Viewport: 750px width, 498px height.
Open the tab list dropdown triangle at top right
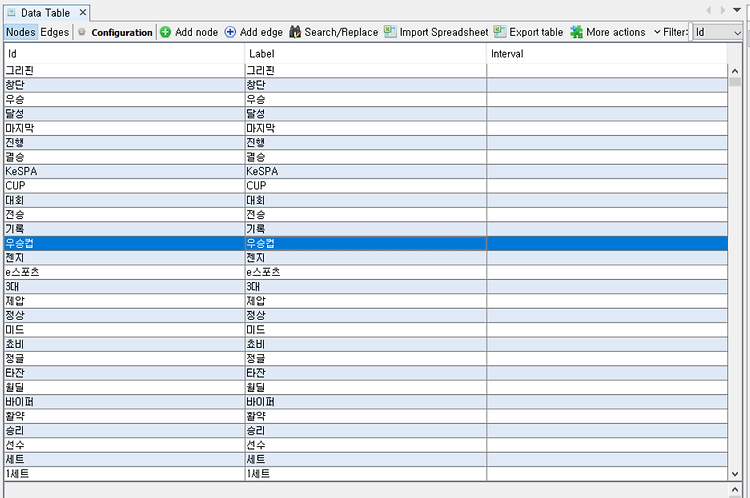pyautogui.click(x=737, y=10)
